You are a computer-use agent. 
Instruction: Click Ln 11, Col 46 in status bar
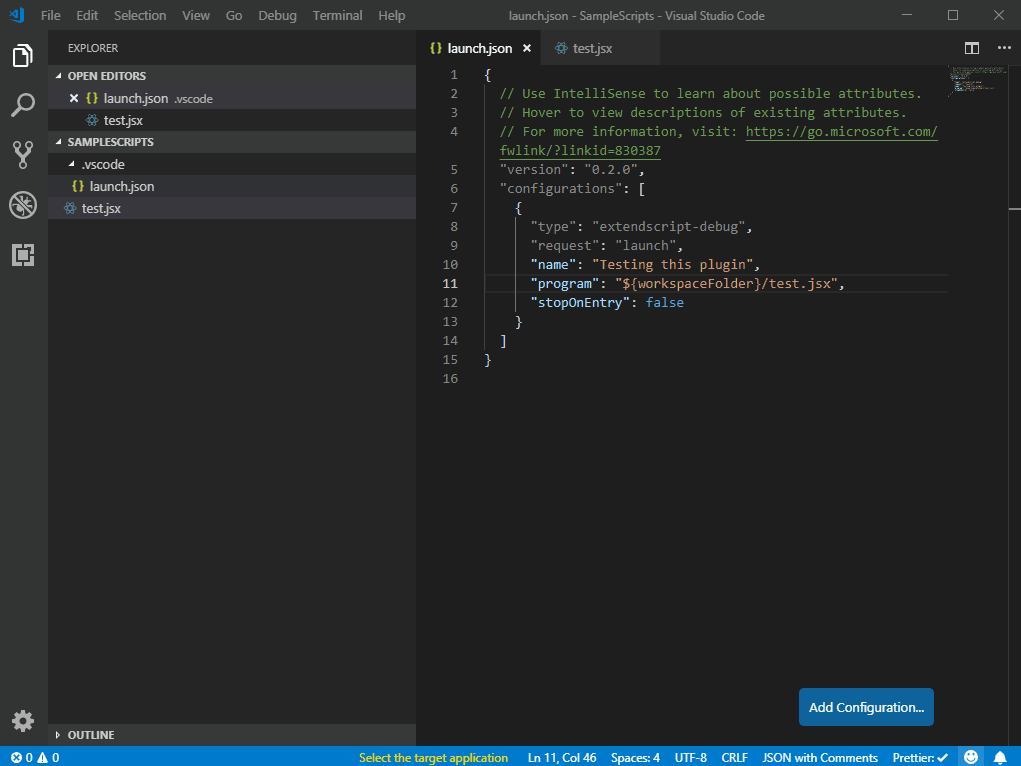[562, 758]
